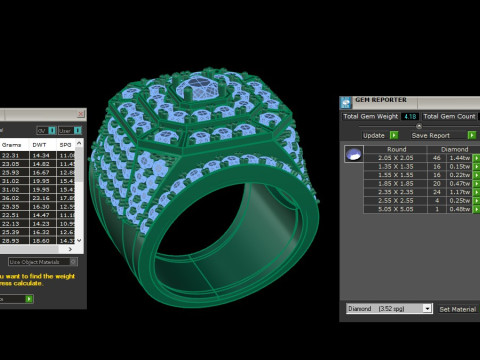
Task: Click the Gem Reporter title icon
Action: pyautogui.click(x=346, y=103)
